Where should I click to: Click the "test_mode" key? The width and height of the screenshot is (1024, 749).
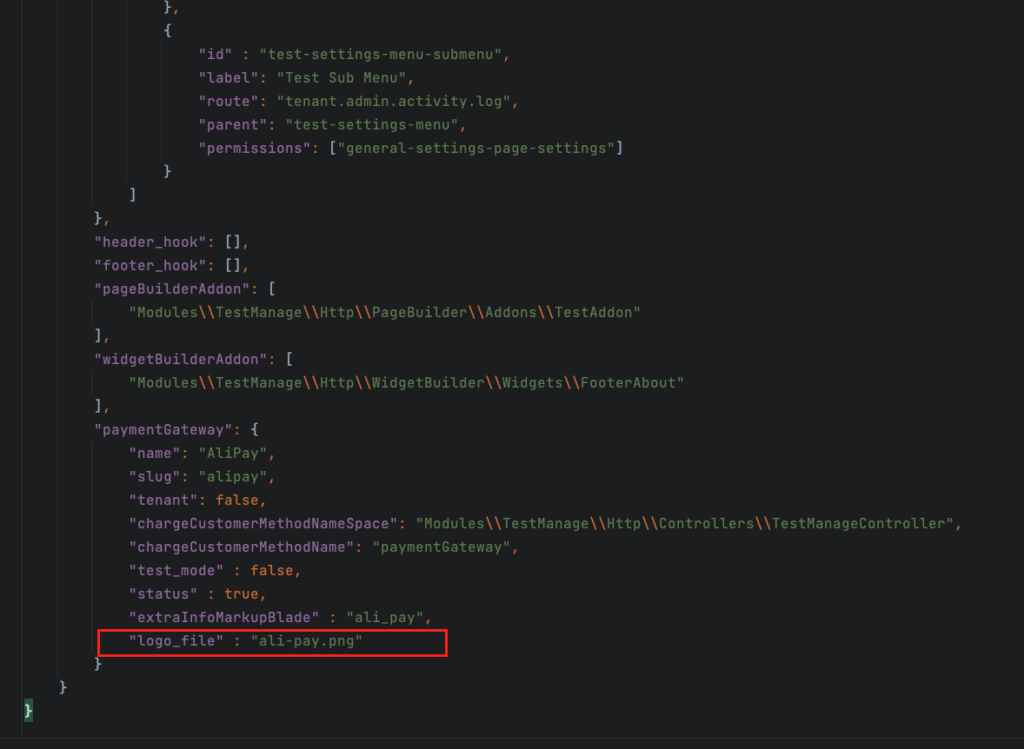(176, 571)
